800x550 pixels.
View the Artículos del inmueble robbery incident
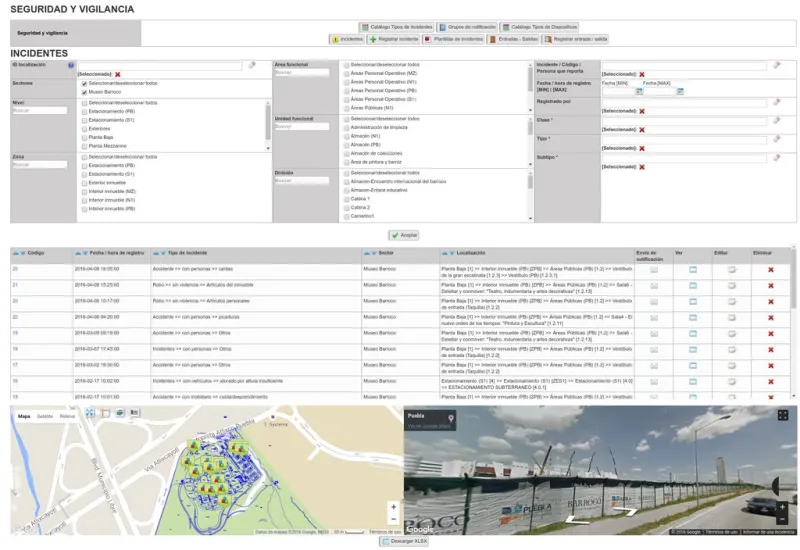coord(693,286)
